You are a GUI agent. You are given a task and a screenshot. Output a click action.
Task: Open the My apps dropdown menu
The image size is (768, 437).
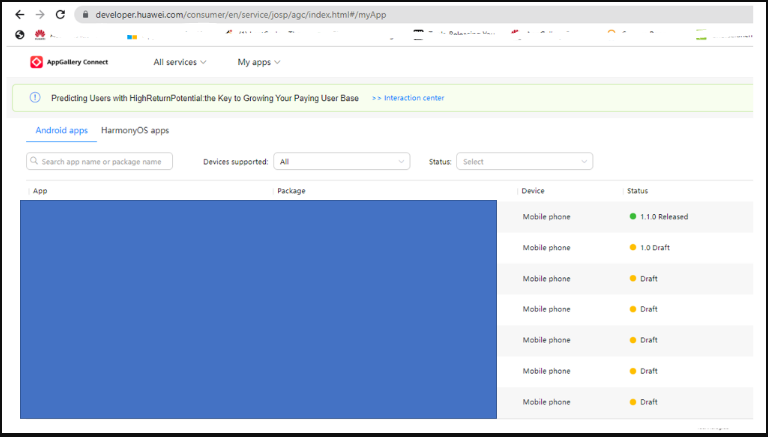tap(259, 62)
